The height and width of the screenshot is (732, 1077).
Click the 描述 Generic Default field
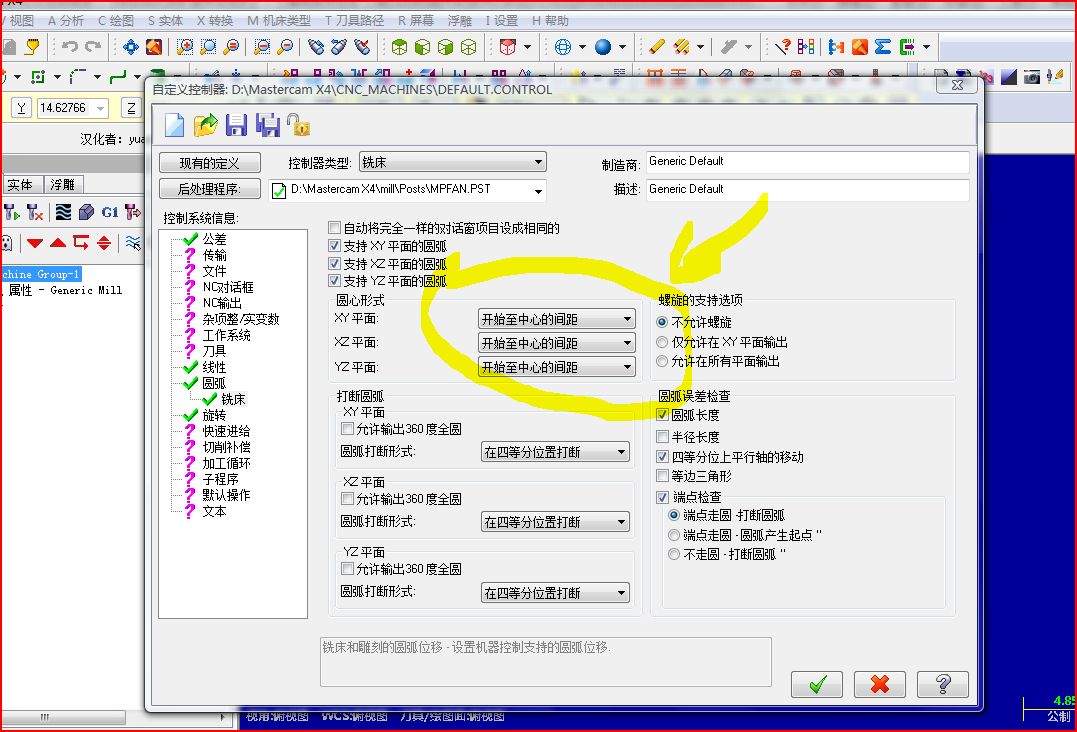click(x=807, y=190)
